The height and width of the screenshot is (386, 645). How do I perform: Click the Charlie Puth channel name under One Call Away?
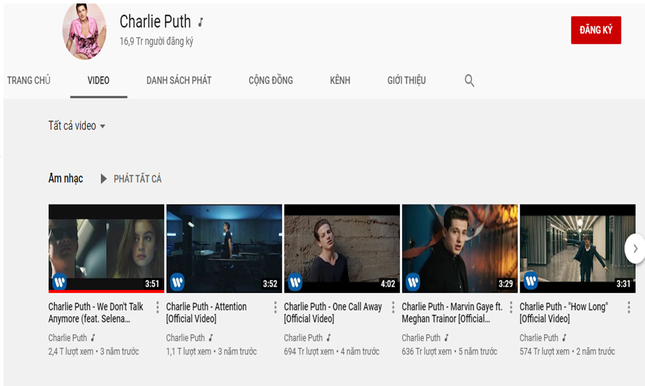303,338
